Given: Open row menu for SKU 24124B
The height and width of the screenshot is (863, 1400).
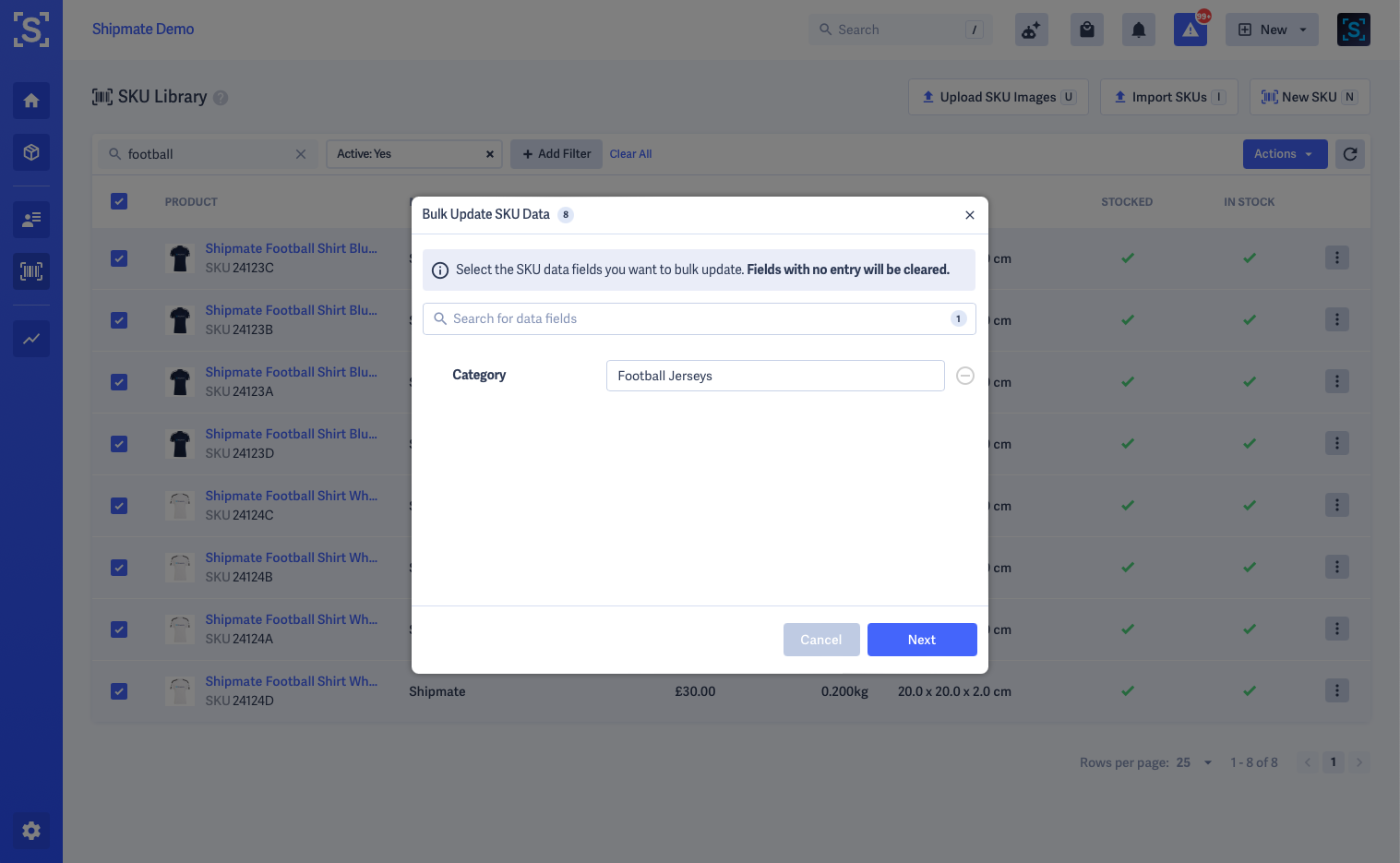Looking at the screenshot, I should coord(1337,568).
